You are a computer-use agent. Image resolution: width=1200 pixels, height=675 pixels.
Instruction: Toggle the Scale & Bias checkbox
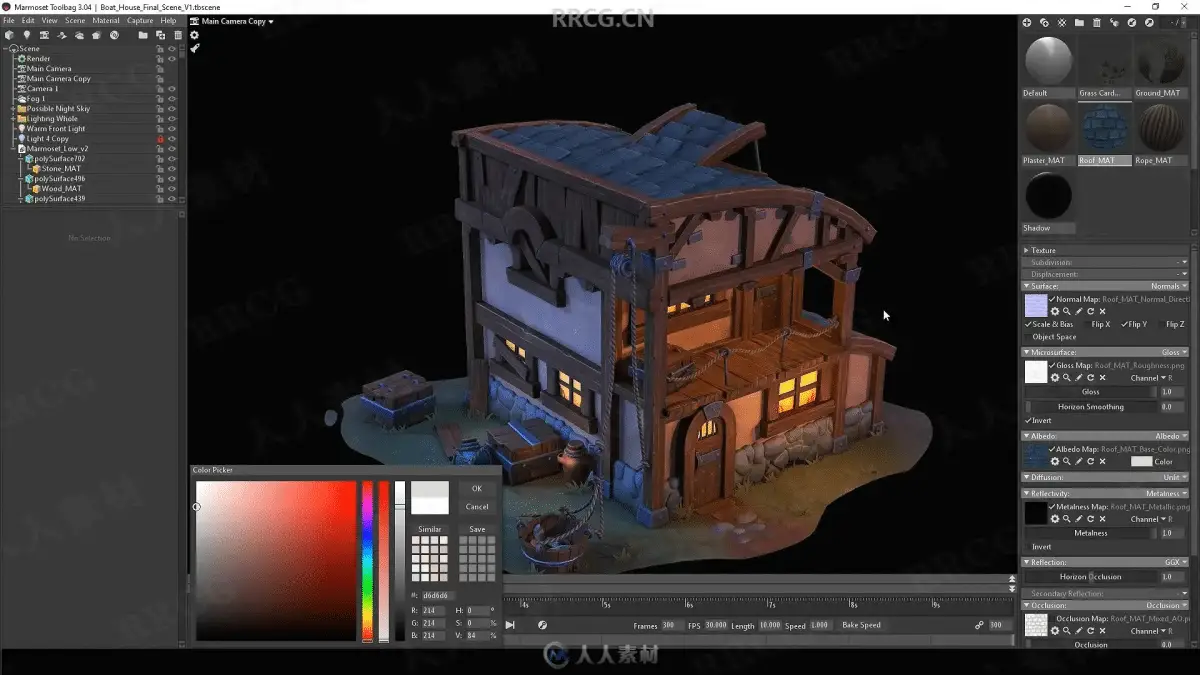pyautogui.click(x=1028, y=324)
